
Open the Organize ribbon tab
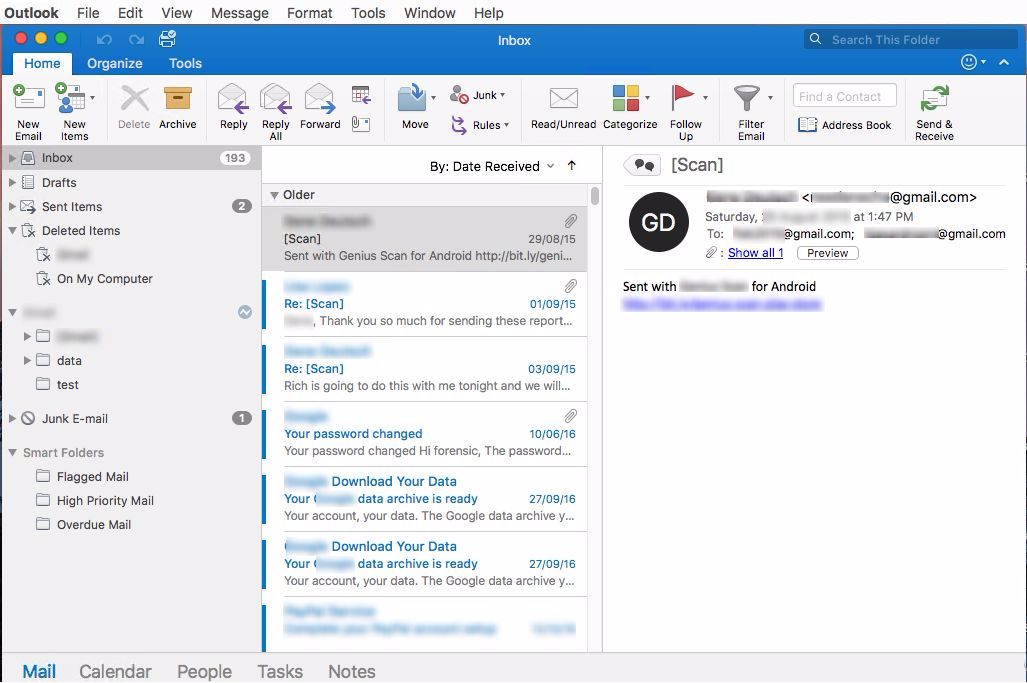pos(115,64)
